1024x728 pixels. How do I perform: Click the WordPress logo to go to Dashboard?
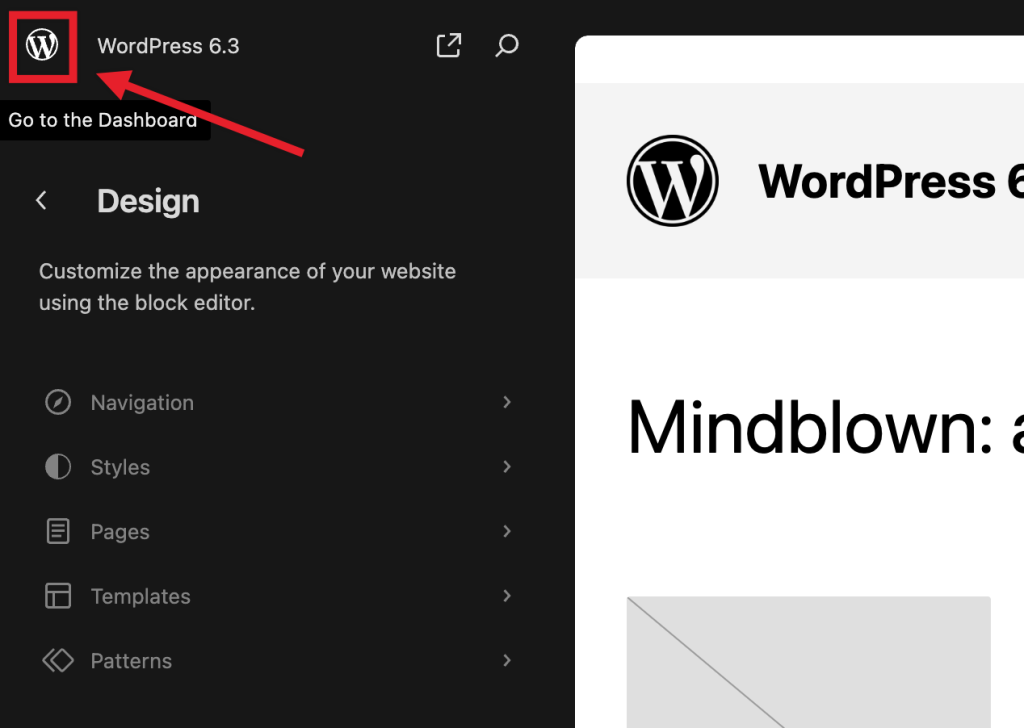42,45
